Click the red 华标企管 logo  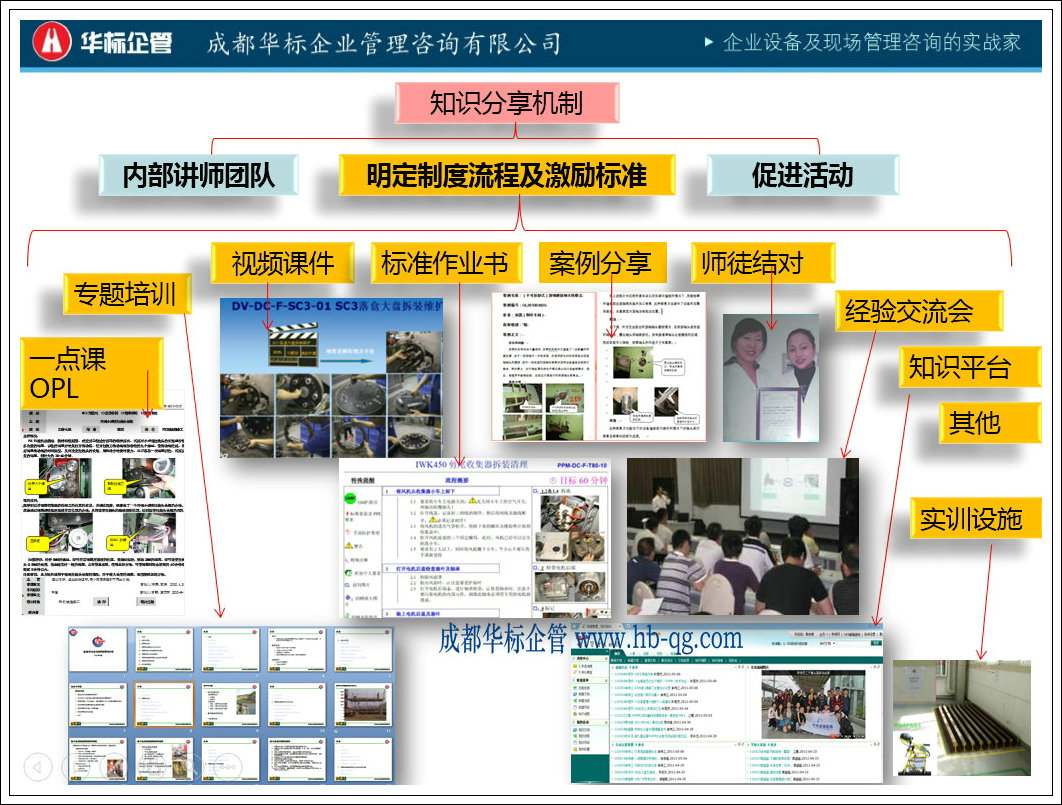pyautogui.click(x=102, y=42)
